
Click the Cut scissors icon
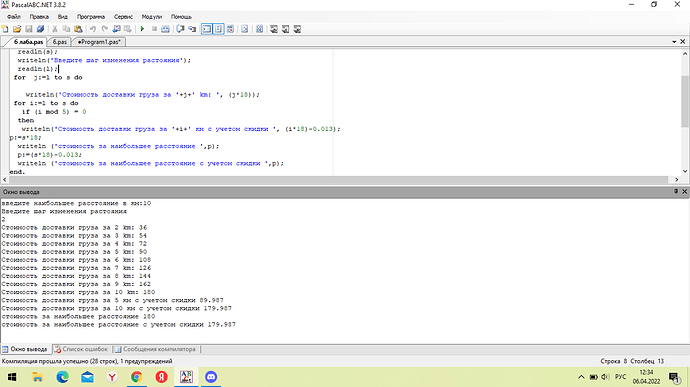click(x=55, y=29)
